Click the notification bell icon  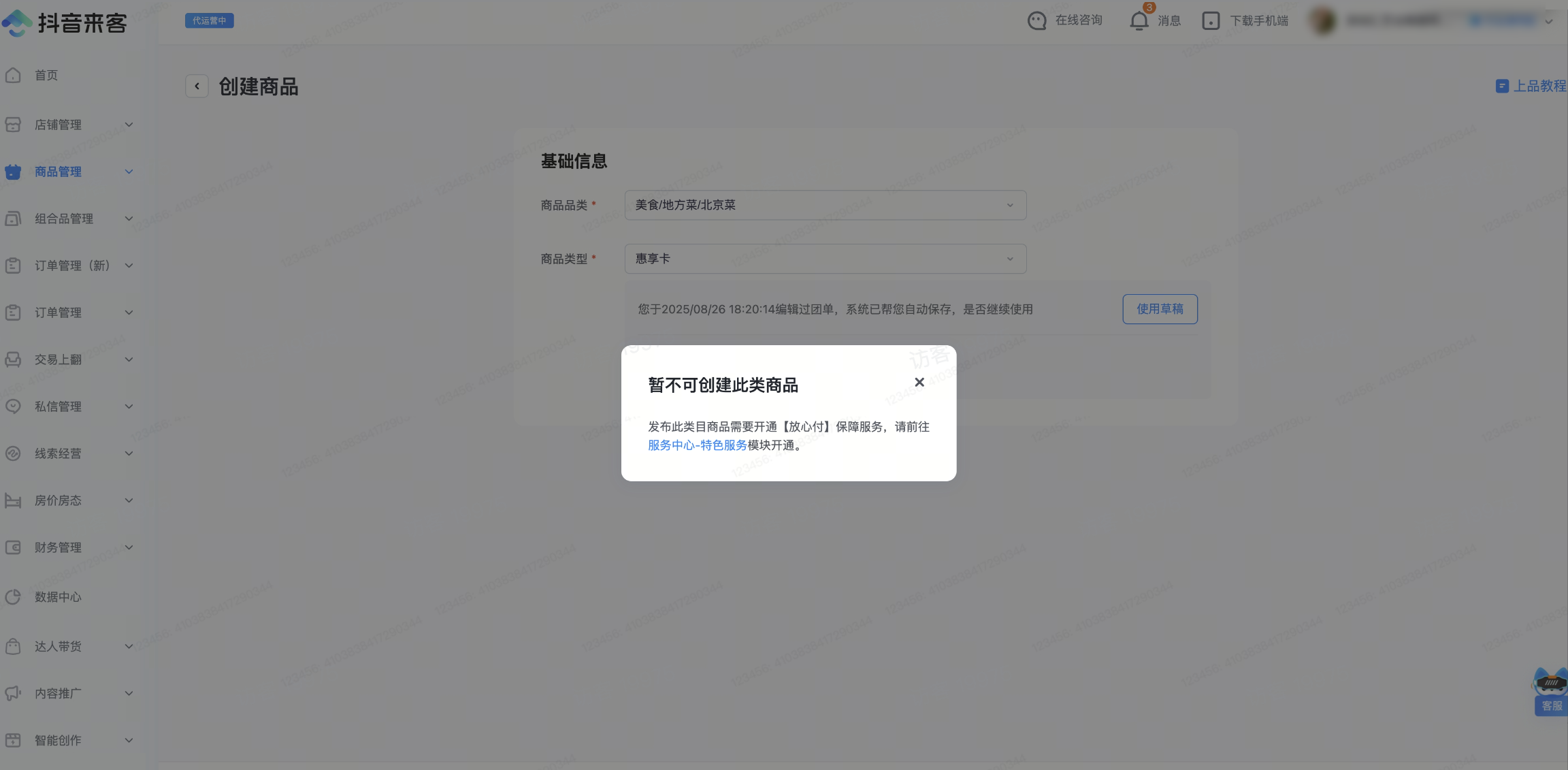[x=1139, y=21]
